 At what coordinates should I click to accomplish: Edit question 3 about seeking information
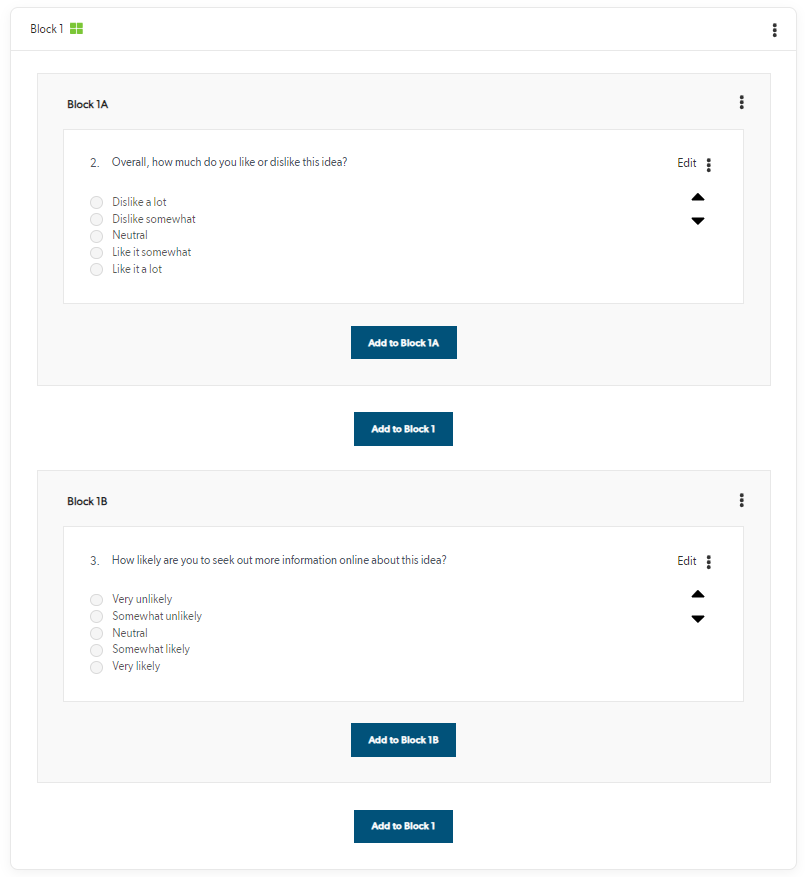686,561
